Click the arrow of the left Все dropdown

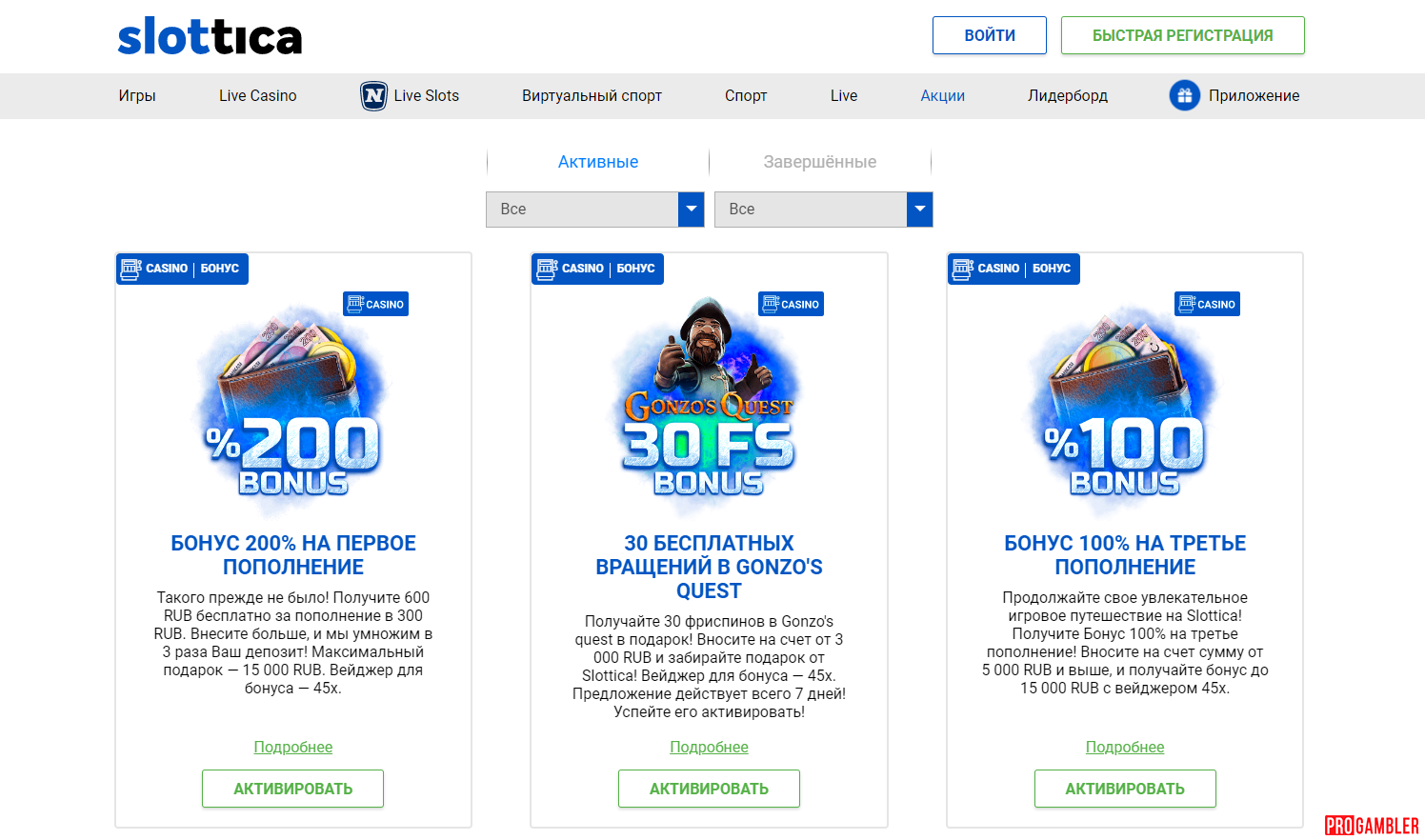[692, 210]
